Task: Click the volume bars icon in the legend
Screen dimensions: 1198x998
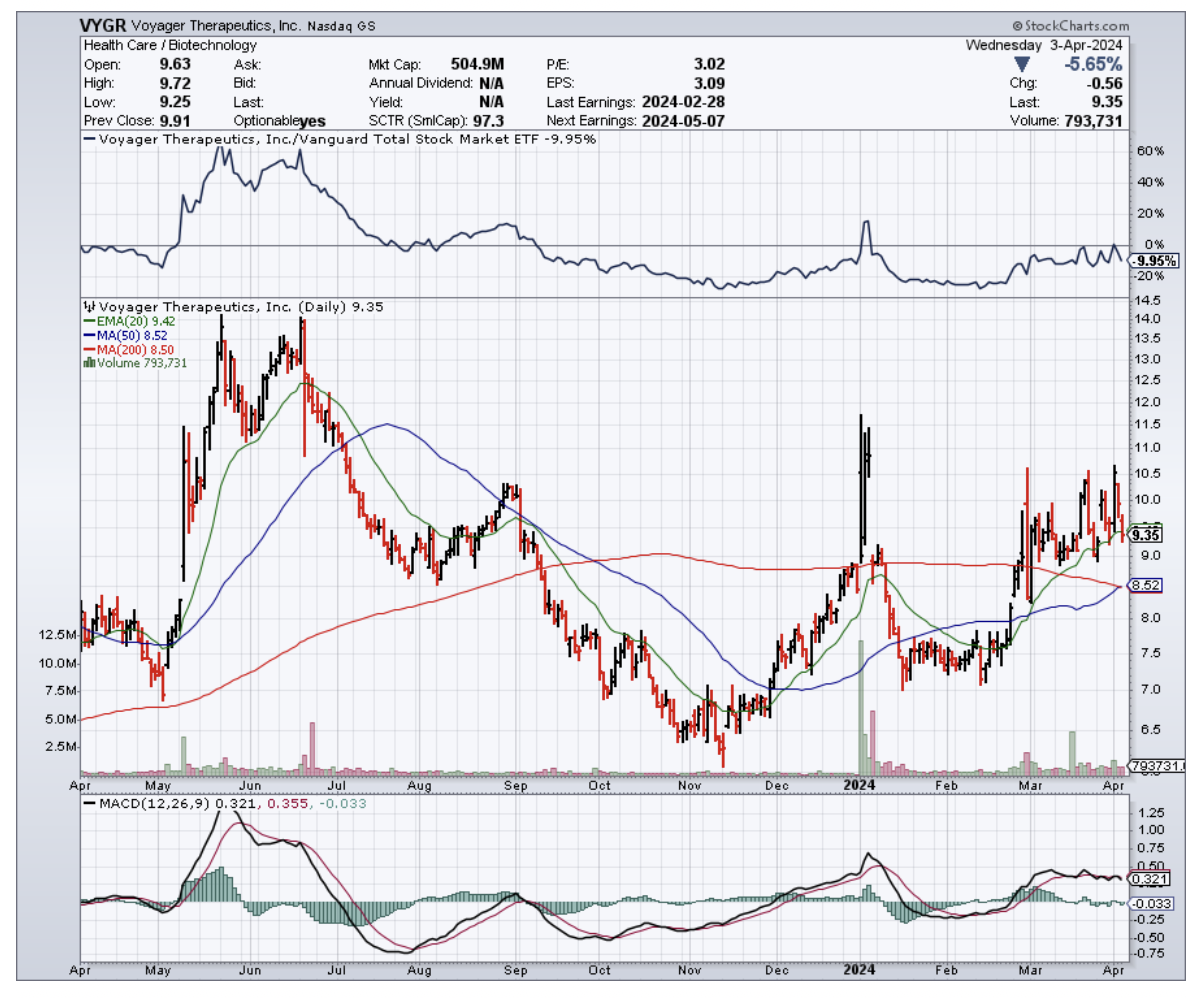Action: pyautogui.click(x=89, y=364)
